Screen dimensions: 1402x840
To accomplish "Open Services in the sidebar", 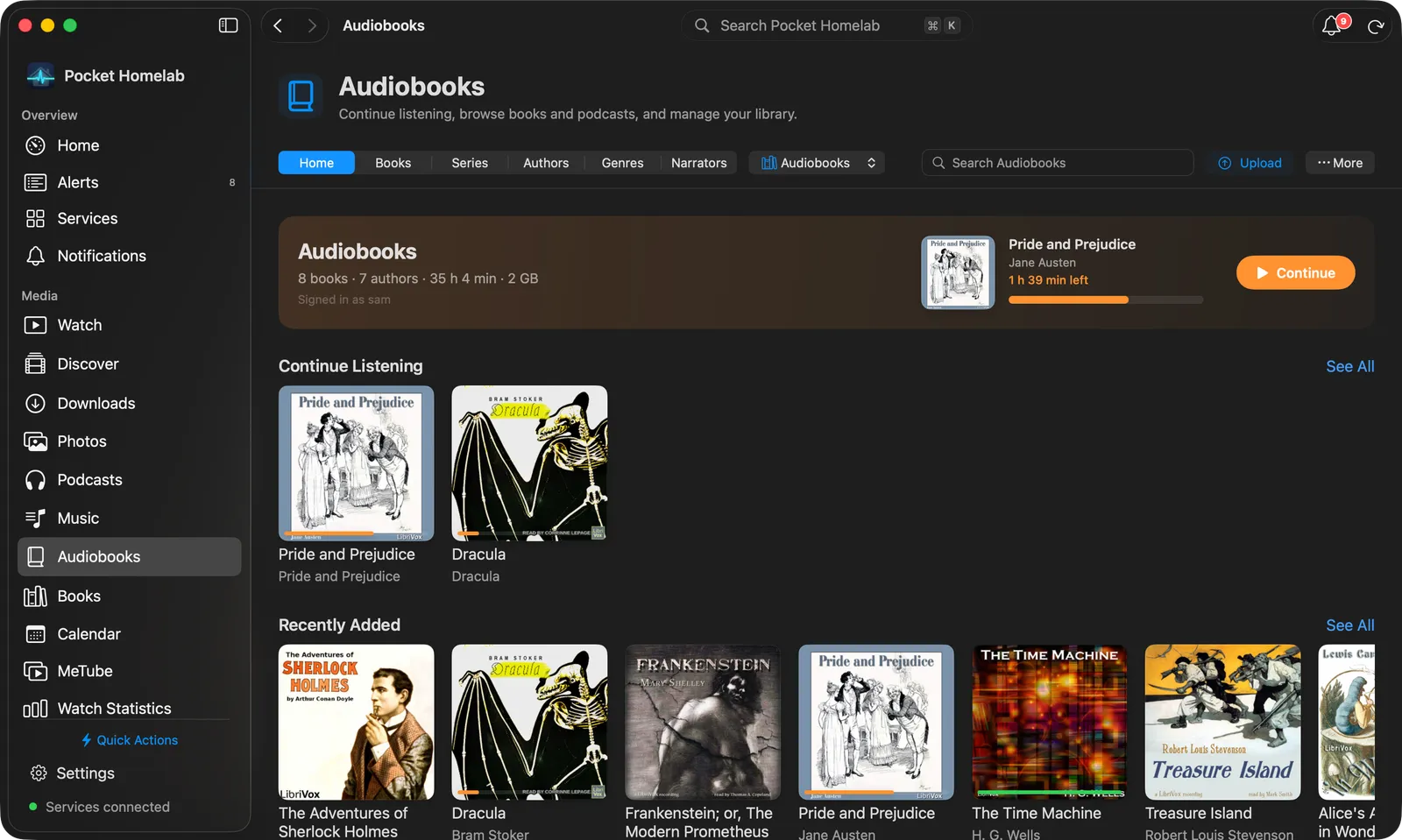I will click(x=130, y=218).
